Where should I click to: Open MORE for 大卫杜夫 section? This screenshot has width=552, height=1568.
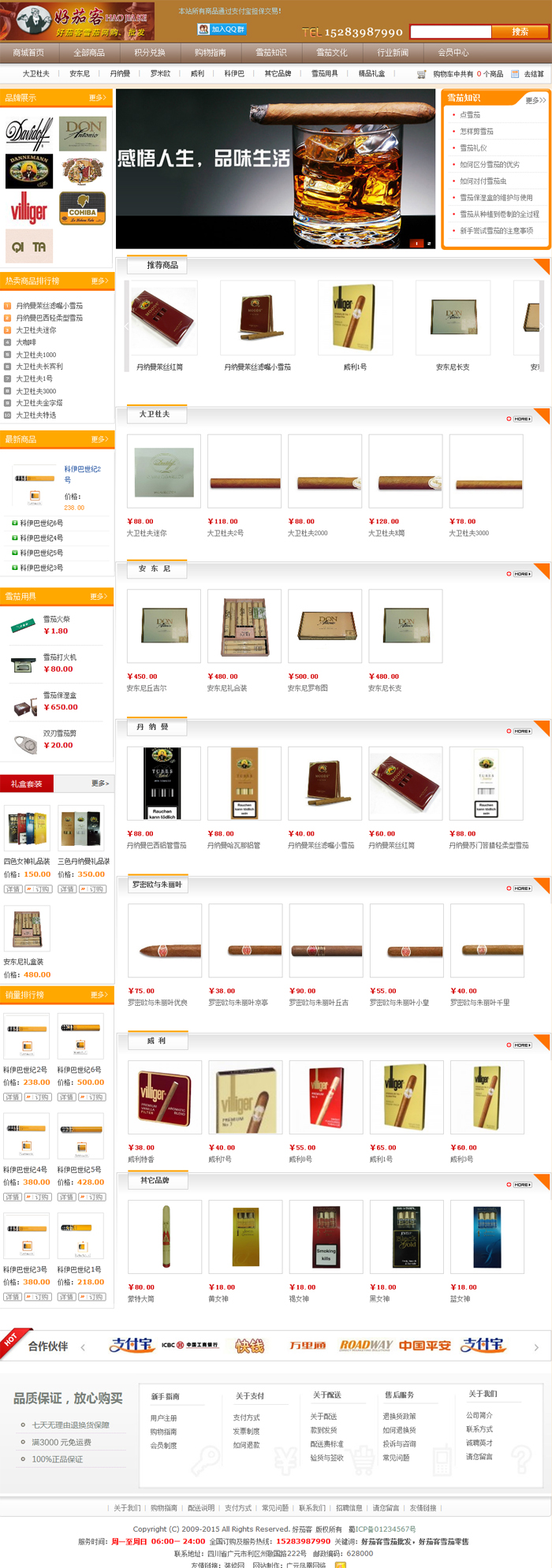[x=519, y=419]
